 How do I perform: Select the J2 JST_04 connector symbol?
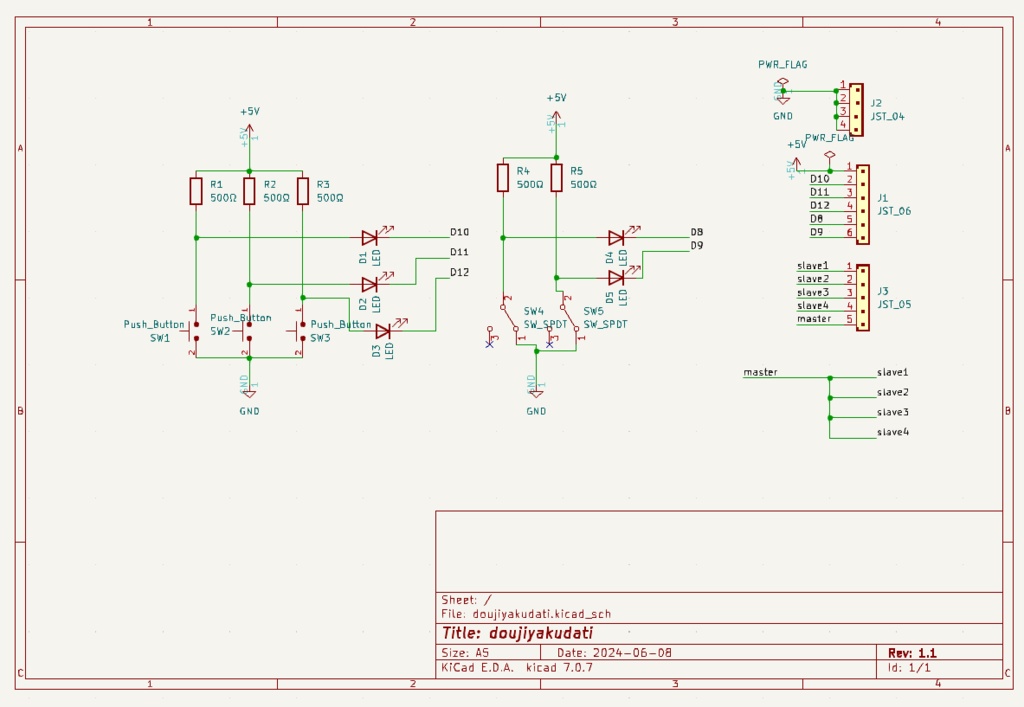click(x=856, y=110)
